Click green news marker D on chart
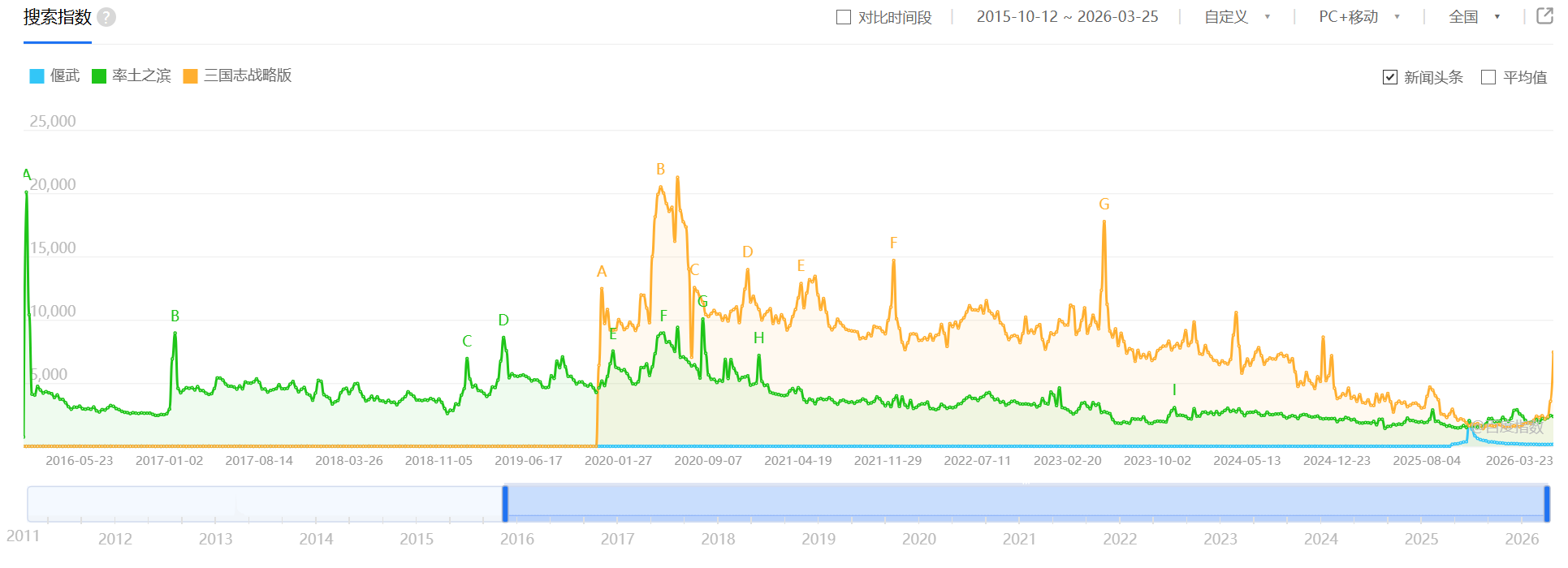The image size is (1568, 568). coord(503,321)
